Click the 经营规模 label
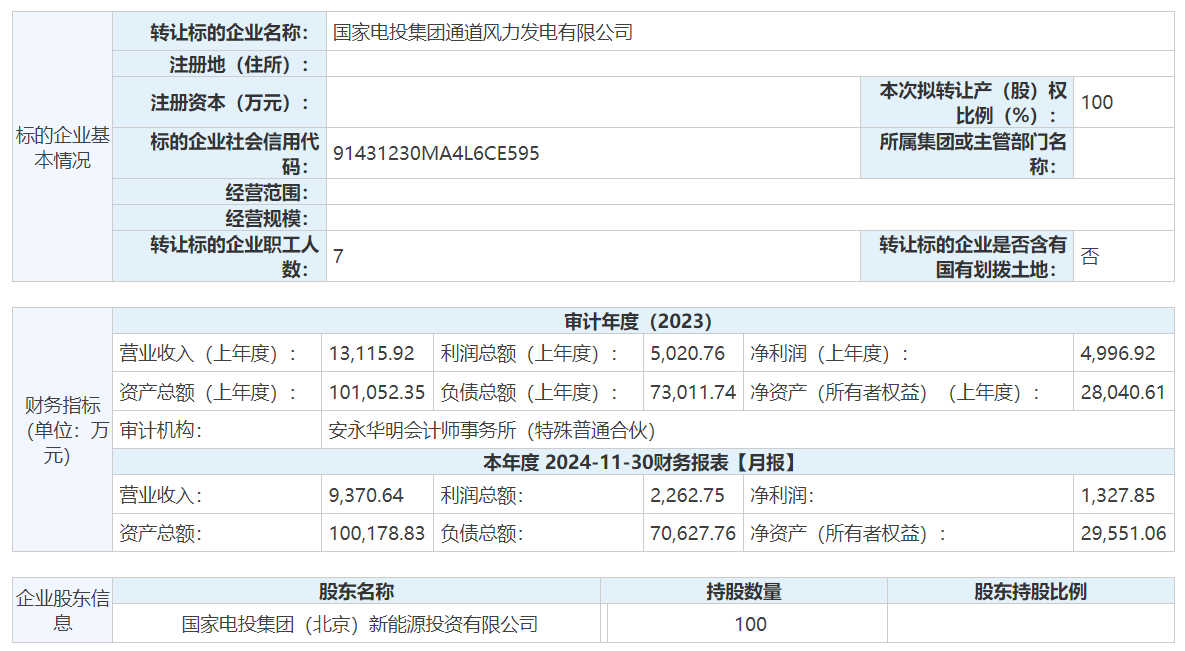 pos(267,219)
